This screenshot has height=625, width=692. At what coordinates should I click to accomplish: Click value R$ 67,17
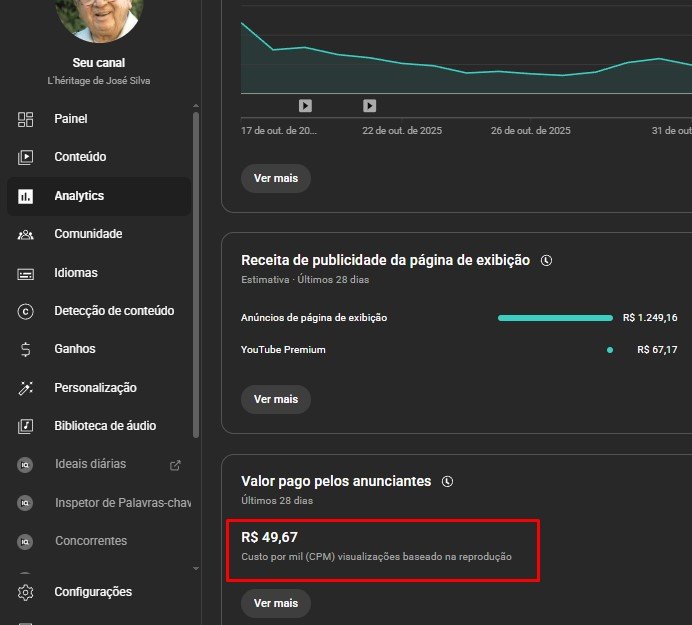tap(657, 350)
